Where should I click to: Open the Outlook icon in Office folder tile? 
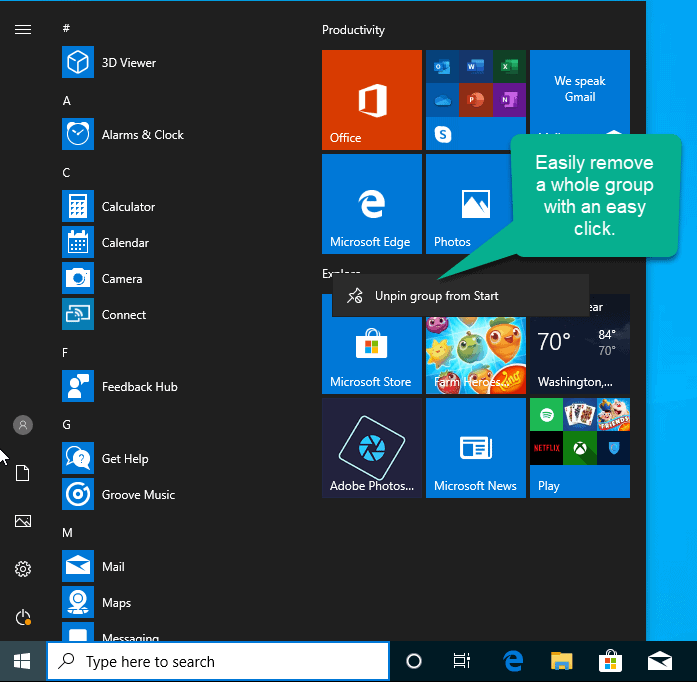pyautogui.click(x=442, y=67)
